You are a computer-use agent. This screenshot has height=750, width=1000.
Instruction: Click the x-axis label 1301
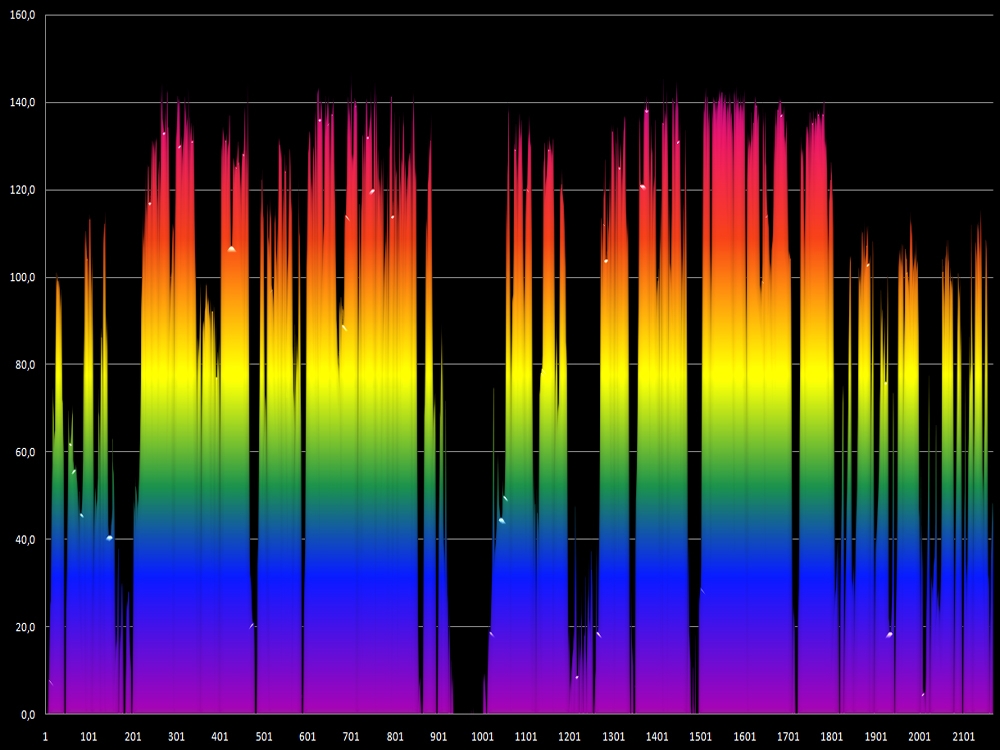[x=614, y=737]
